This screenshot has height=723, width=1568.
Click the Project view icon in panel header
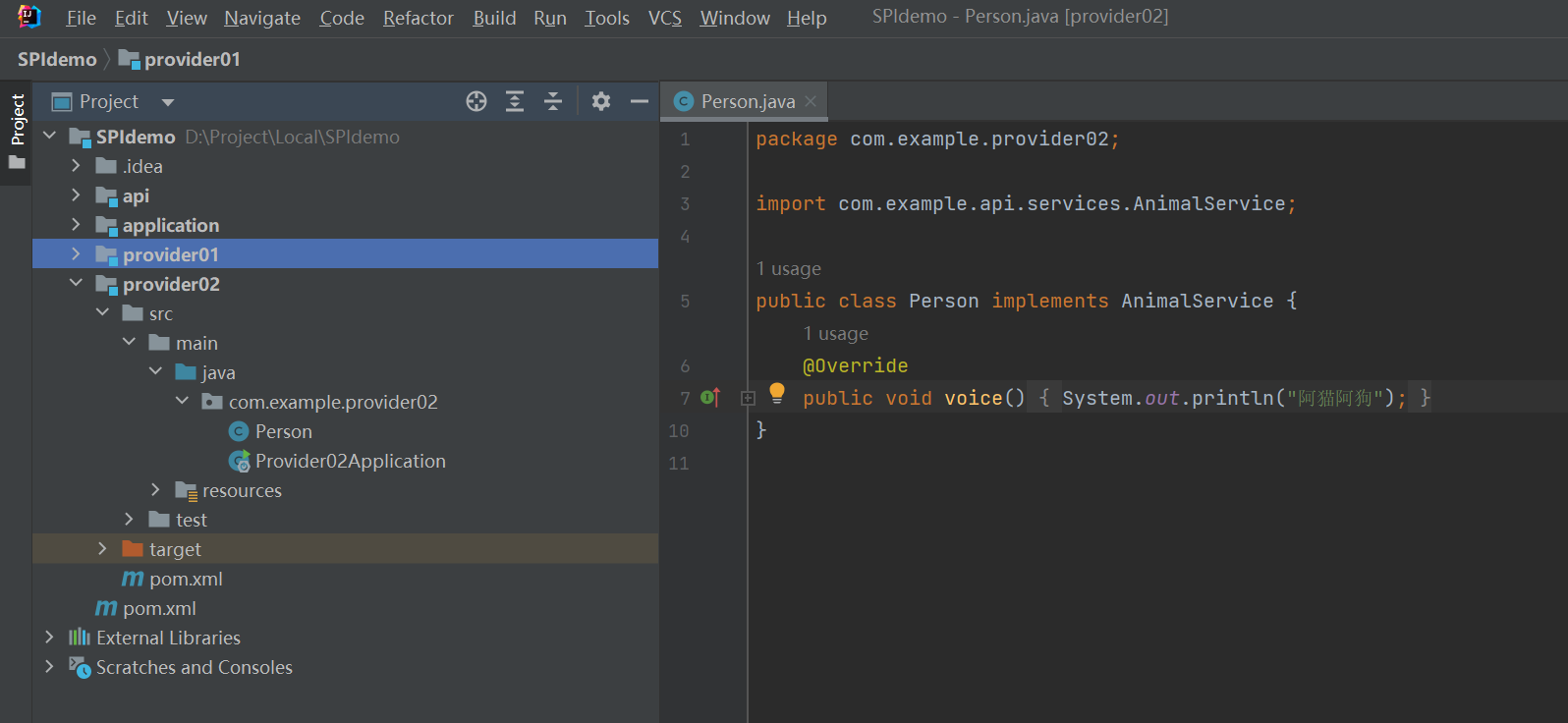click(x=62, y=102)
